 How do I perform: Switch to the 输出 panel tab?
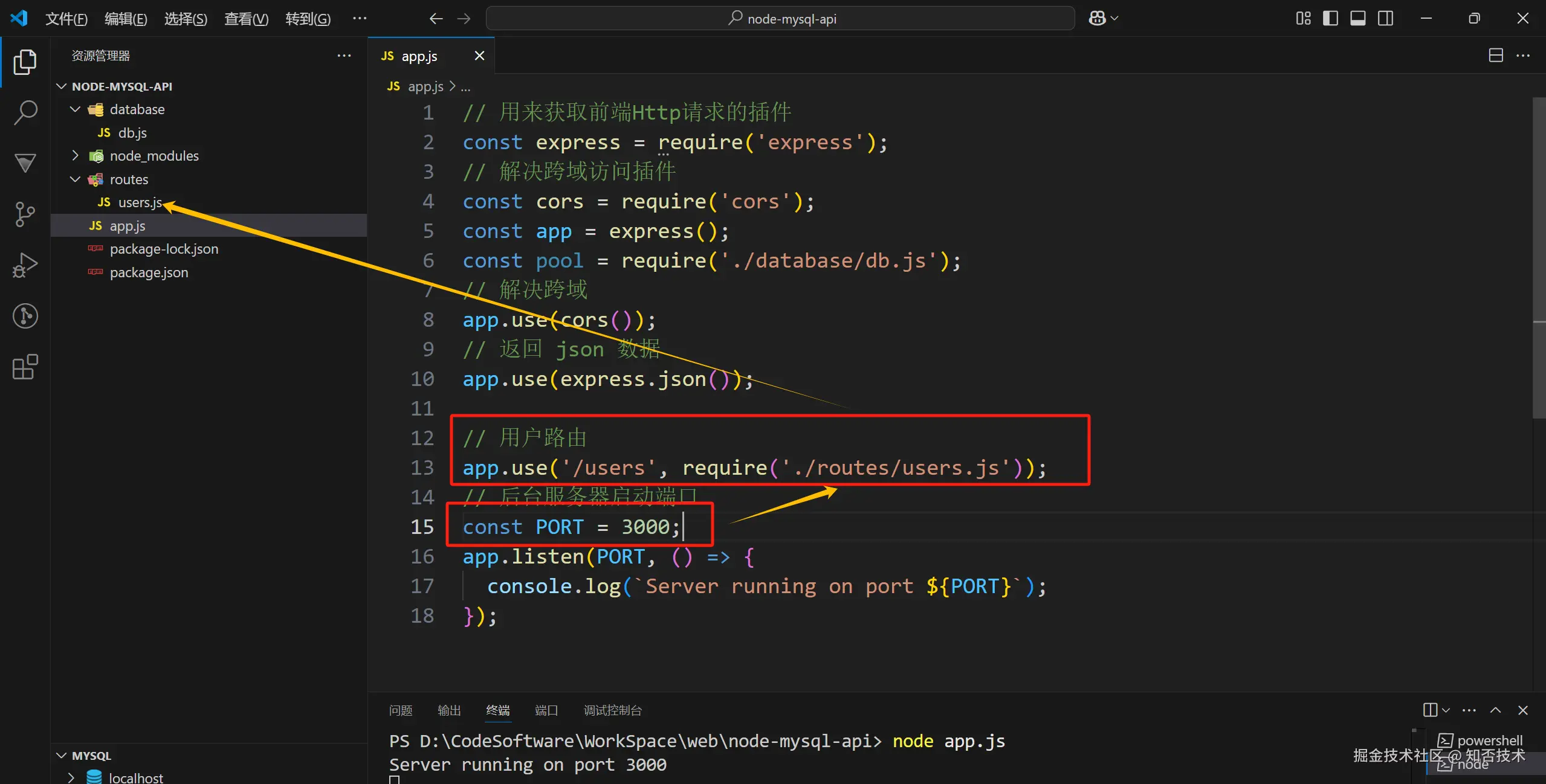(449, 710)
